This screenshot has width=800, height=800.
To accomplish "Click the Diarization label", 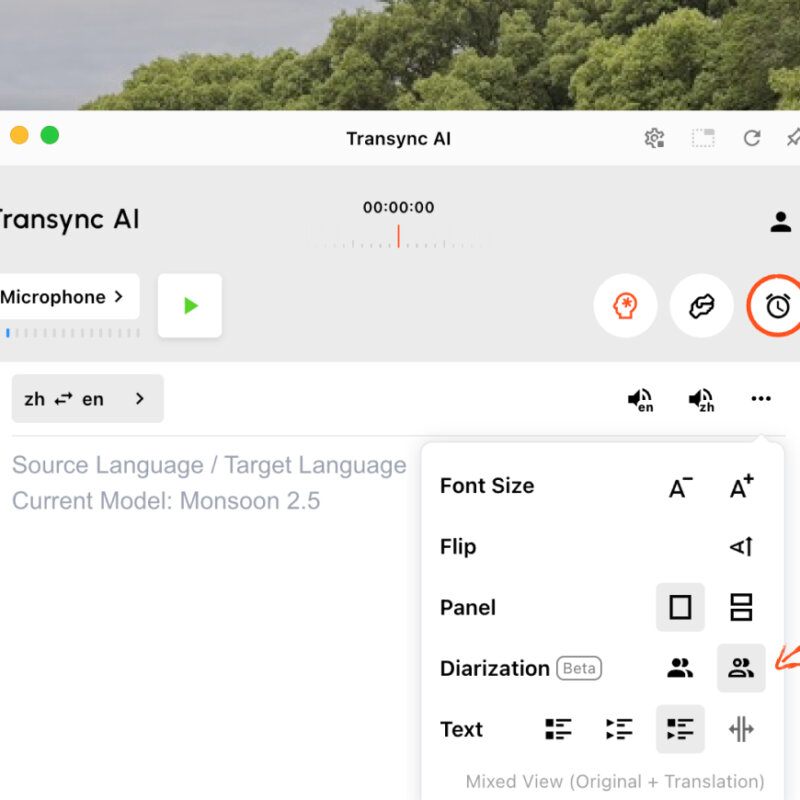I will coord(494,668).
